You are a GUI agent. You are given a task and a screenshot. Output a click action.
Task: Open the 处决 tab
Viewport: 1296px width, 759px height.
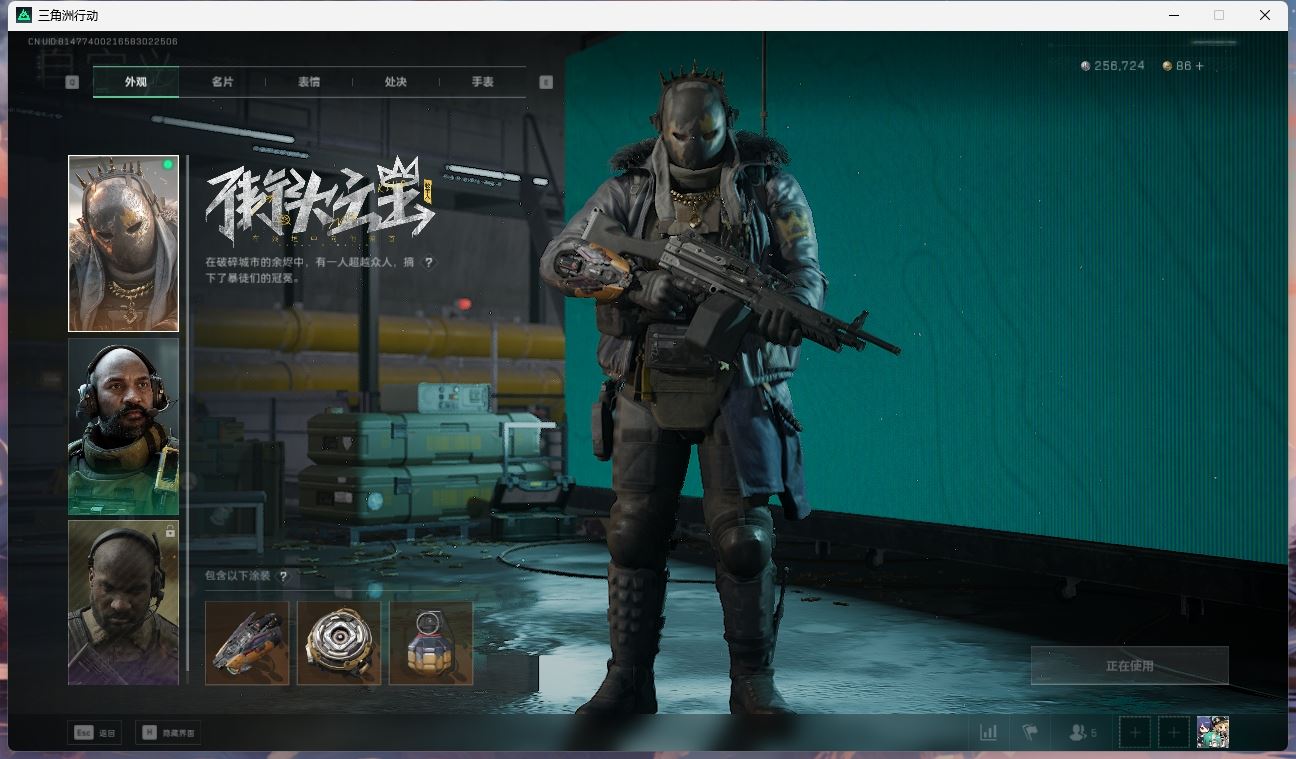(396, 82)
